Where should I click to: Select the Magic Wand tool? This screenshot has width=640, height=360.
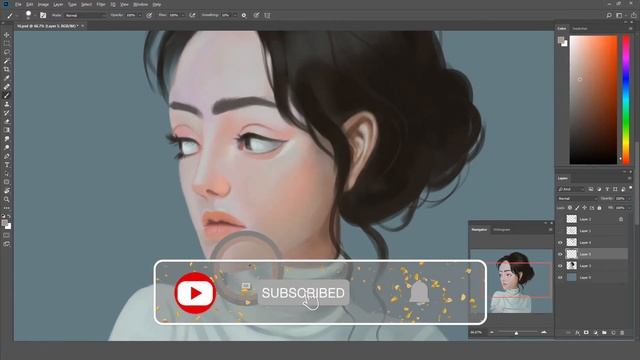tap(7, 61)
